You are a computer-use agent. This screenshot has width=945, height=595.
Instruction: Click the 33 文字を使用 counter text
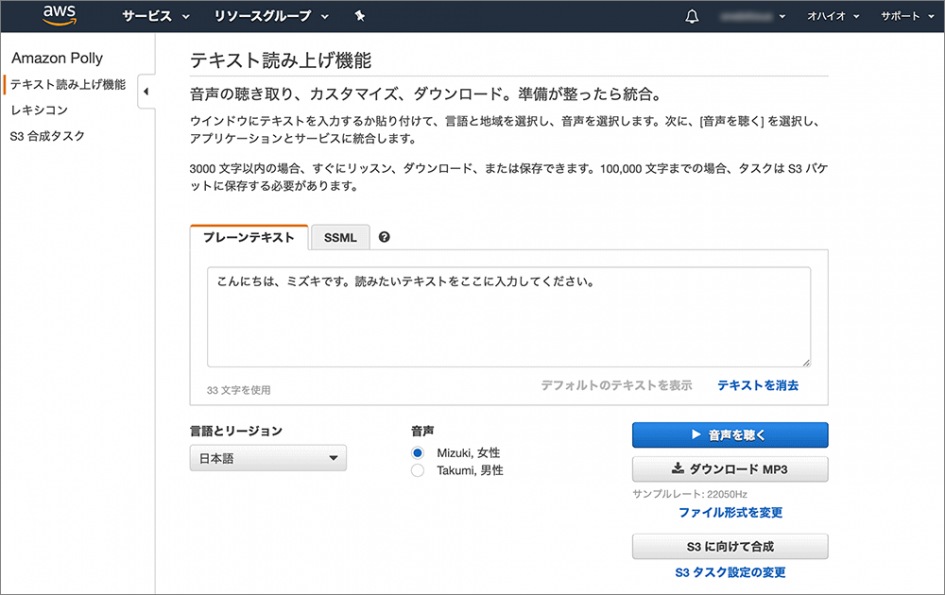tap(239, 390)
